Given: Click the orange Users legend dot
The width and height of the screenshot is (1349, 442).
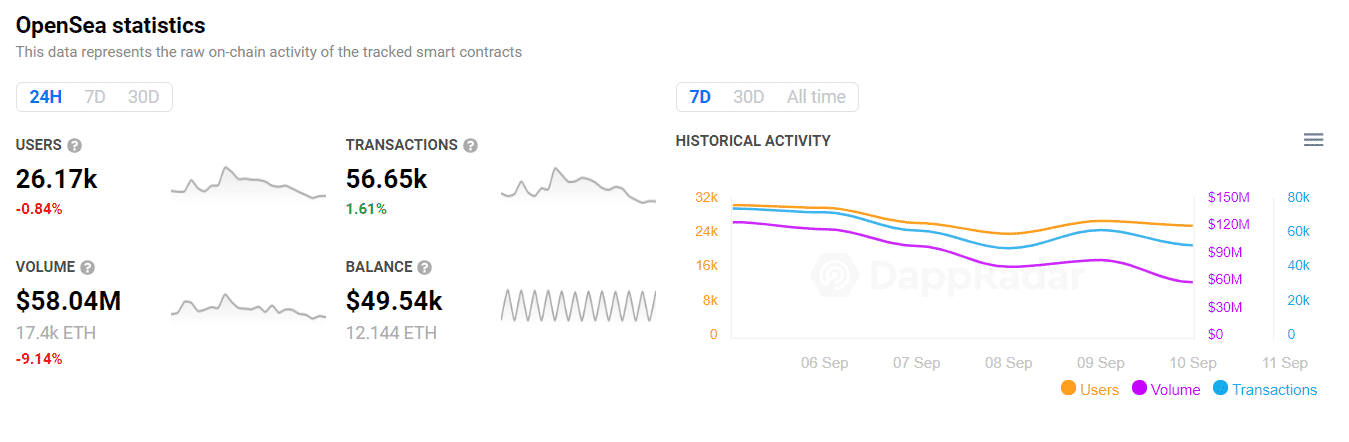Looking at the screenshot, I should coord(1068,388).
